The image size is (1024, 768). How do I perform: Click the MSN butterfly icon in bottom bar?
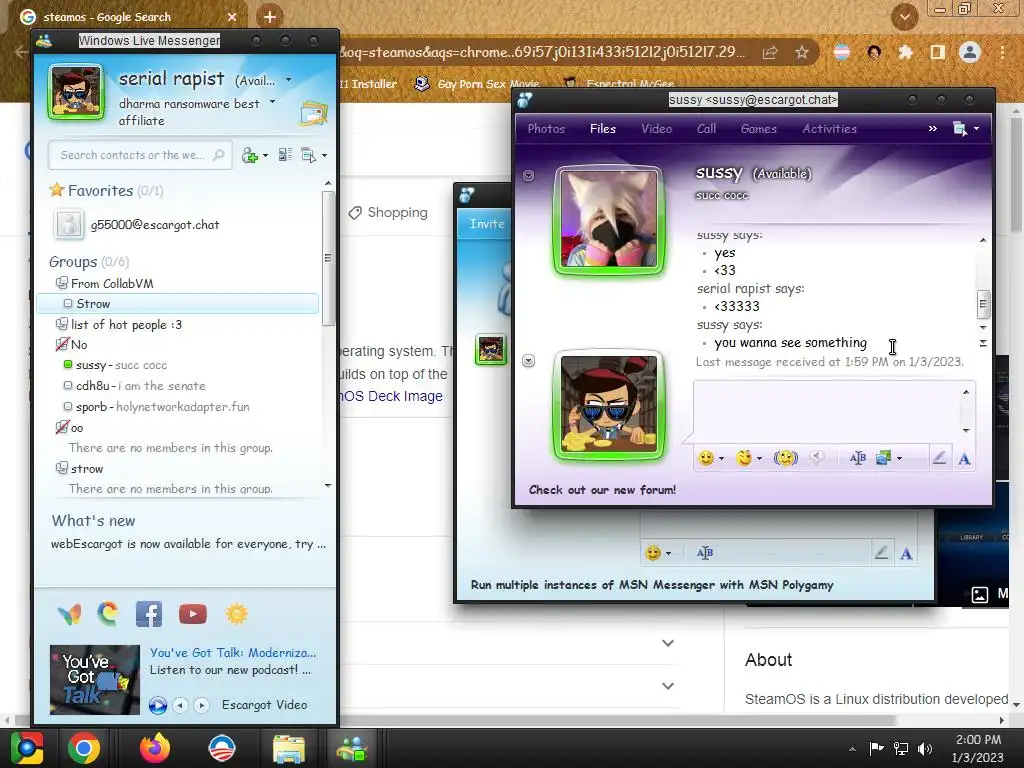point(69,614)
